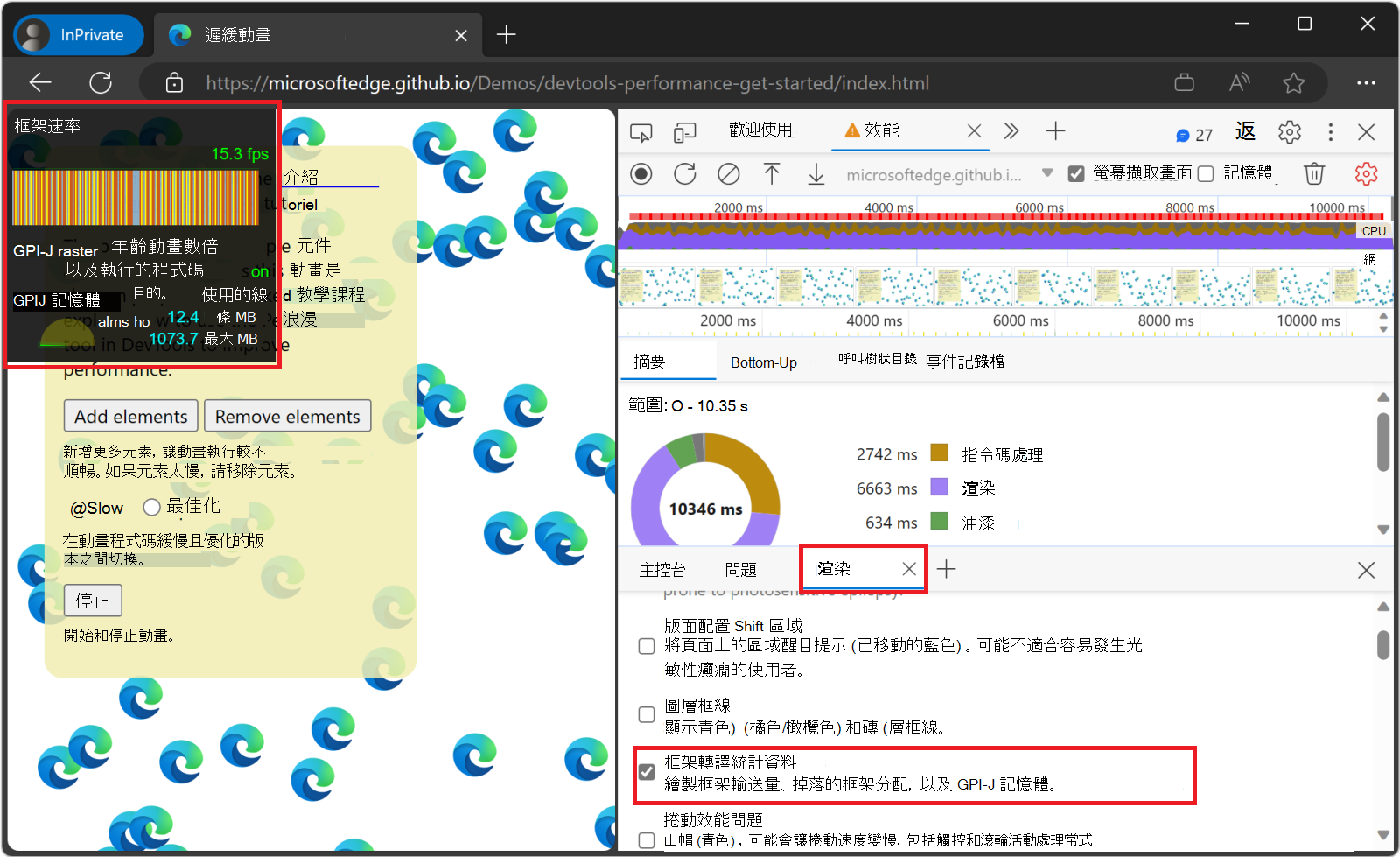Click the Remove elements button
1400x857 pixels.
[x=288, y=416]
